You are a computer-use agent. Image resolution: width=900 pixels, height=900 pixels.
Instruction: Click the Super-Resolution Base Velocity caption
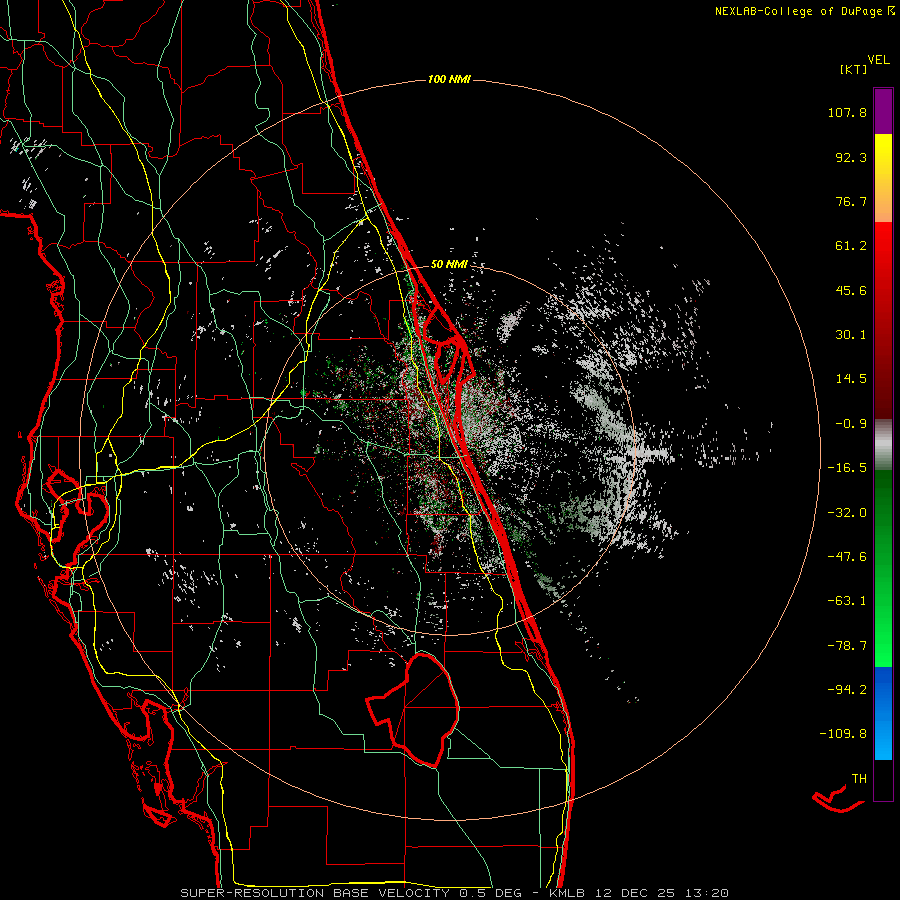455,893
